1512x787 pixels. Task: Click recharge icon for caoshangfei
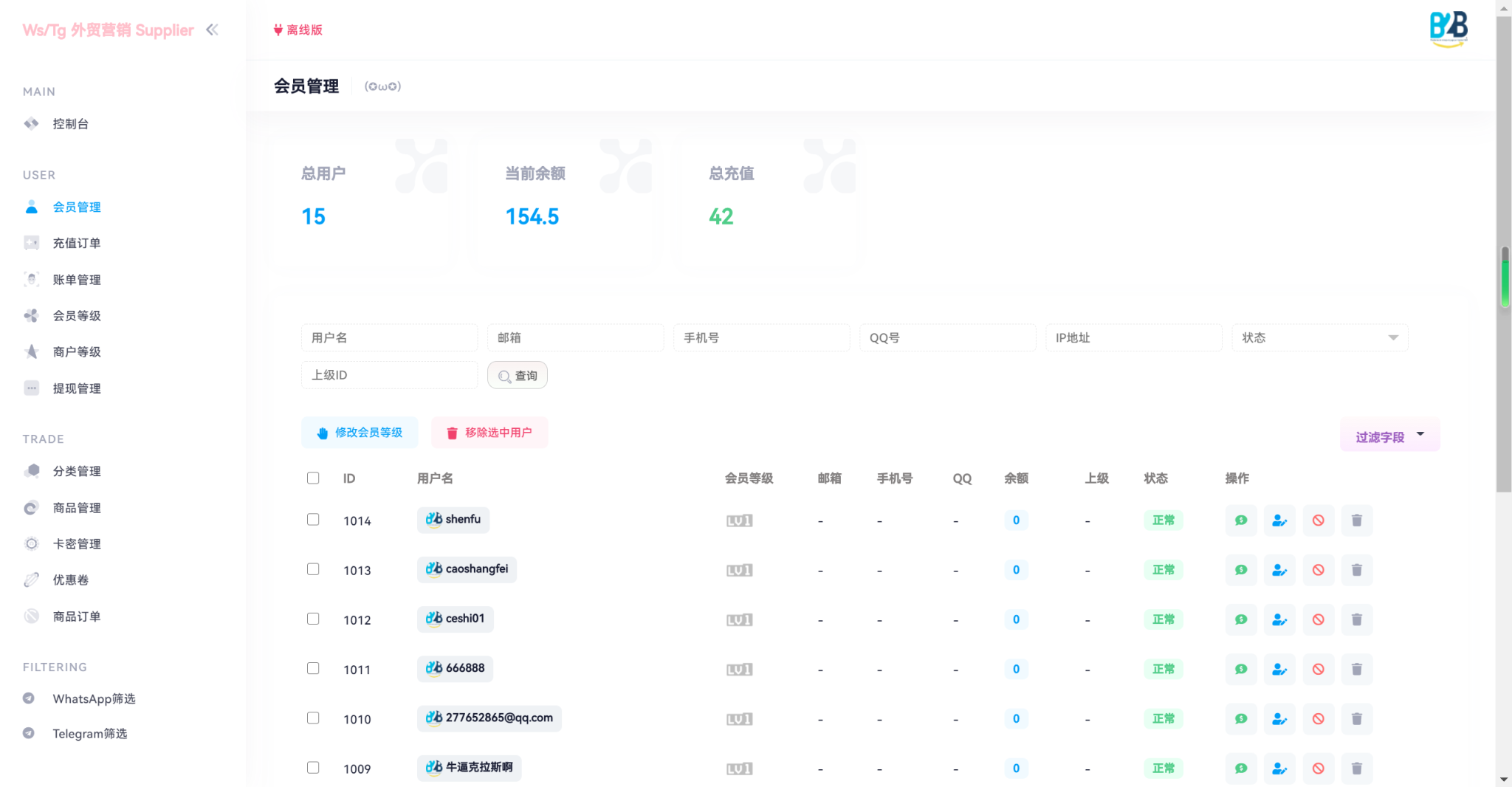(1241, 570)
